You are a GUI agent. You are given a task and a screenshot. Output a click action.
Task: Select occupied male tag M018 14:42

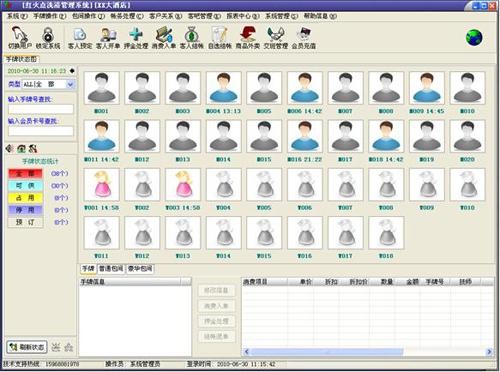tap(386, 136)
